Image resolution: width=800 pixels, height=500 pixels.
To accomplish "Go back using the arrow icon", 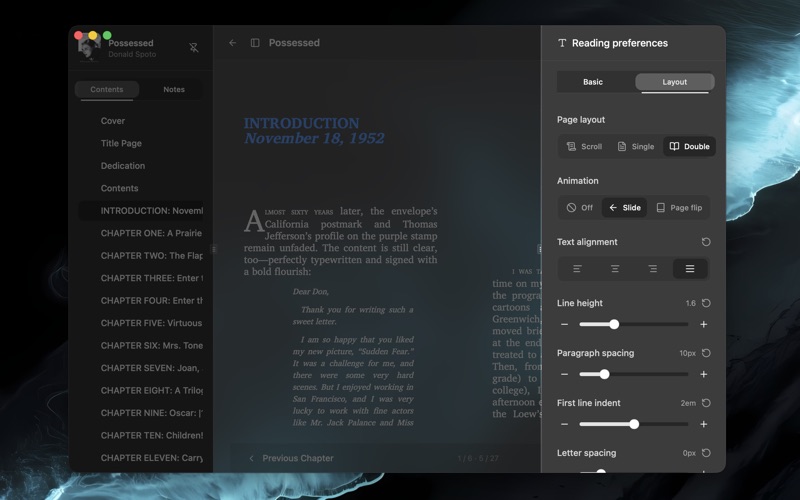I will [233, 43].
